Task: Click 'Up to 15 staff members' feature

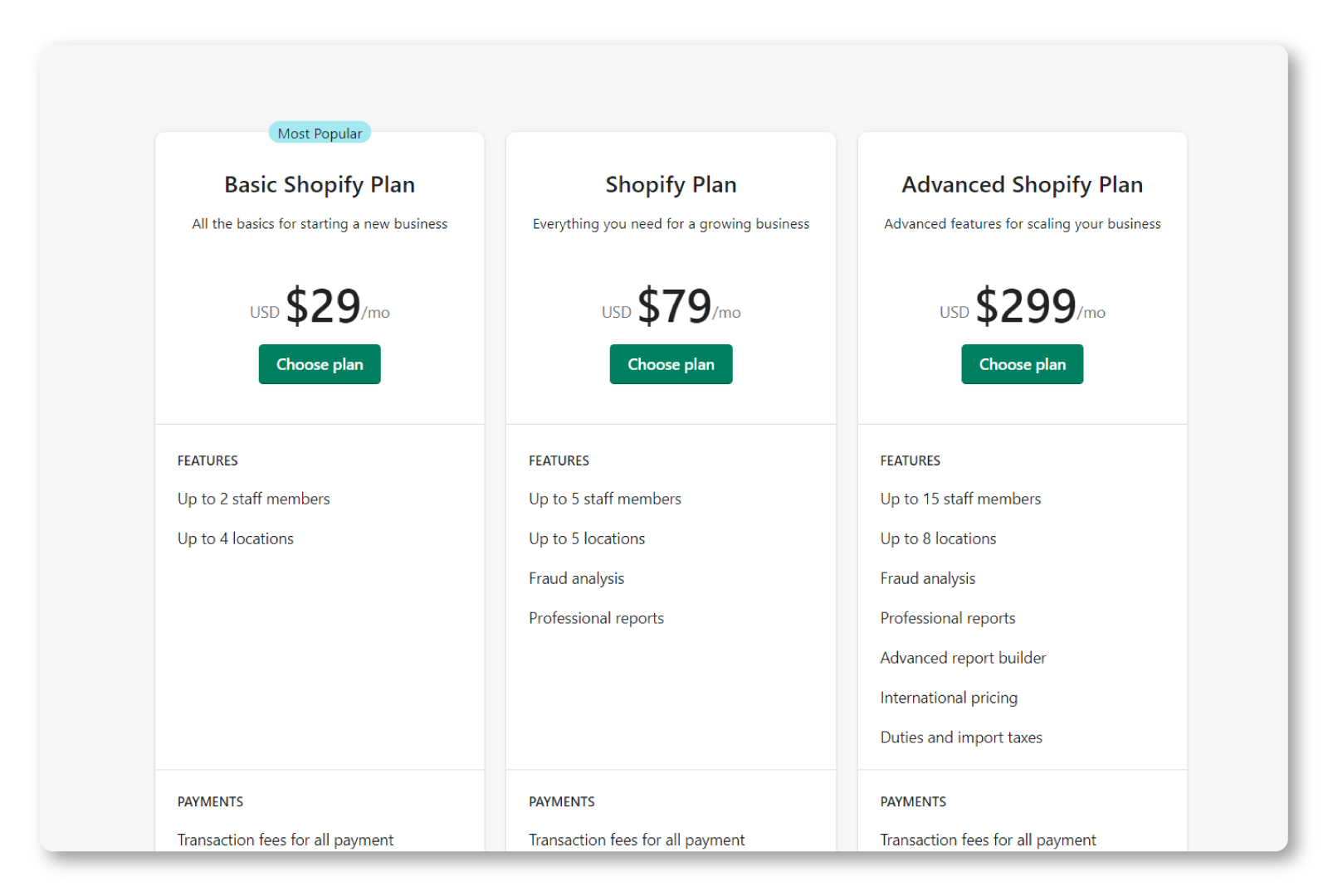Action: [x=960, y=499]
